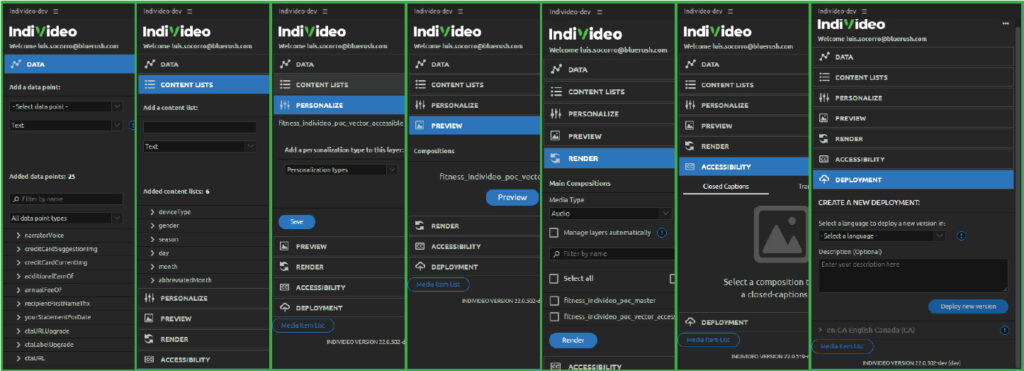This screenshot has width=1024, height=371.
Task: Open ACCESSIBILITY label in CONTENT LISTS-active panel
Action: [x=185, y=359]
